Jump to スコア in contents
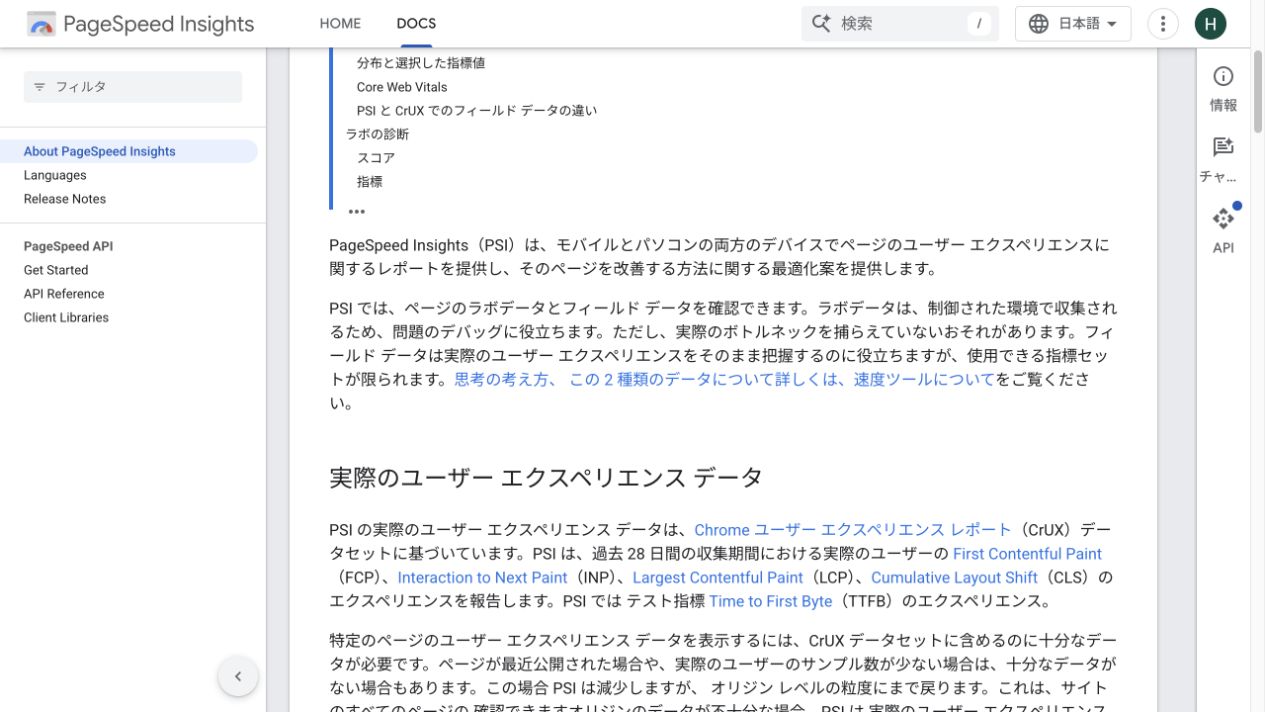Image resolution: width=1265 pixels, height=712 pixels. click(x=376, y=158)
